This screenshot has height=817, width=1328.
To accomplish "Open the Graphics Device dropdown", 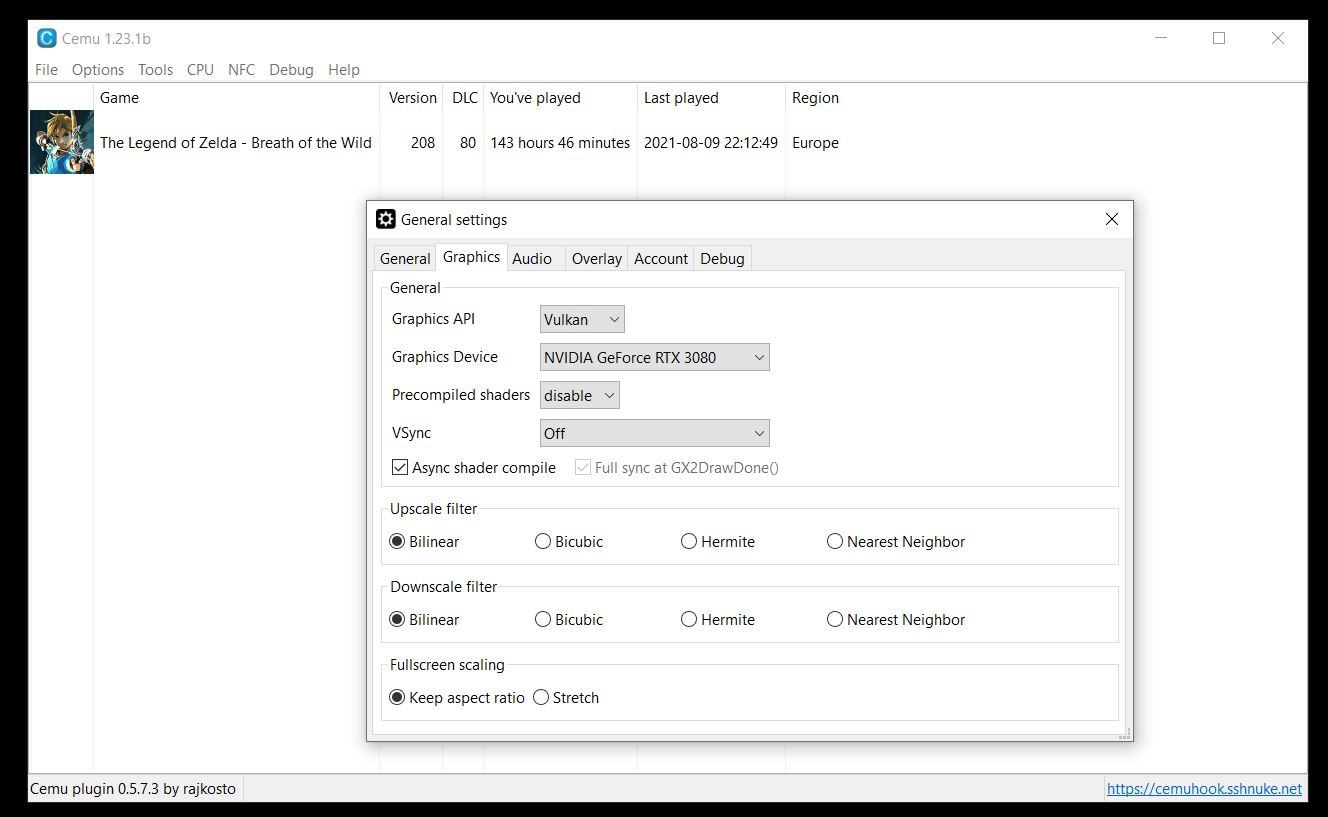I will click(x=655, y=357).
